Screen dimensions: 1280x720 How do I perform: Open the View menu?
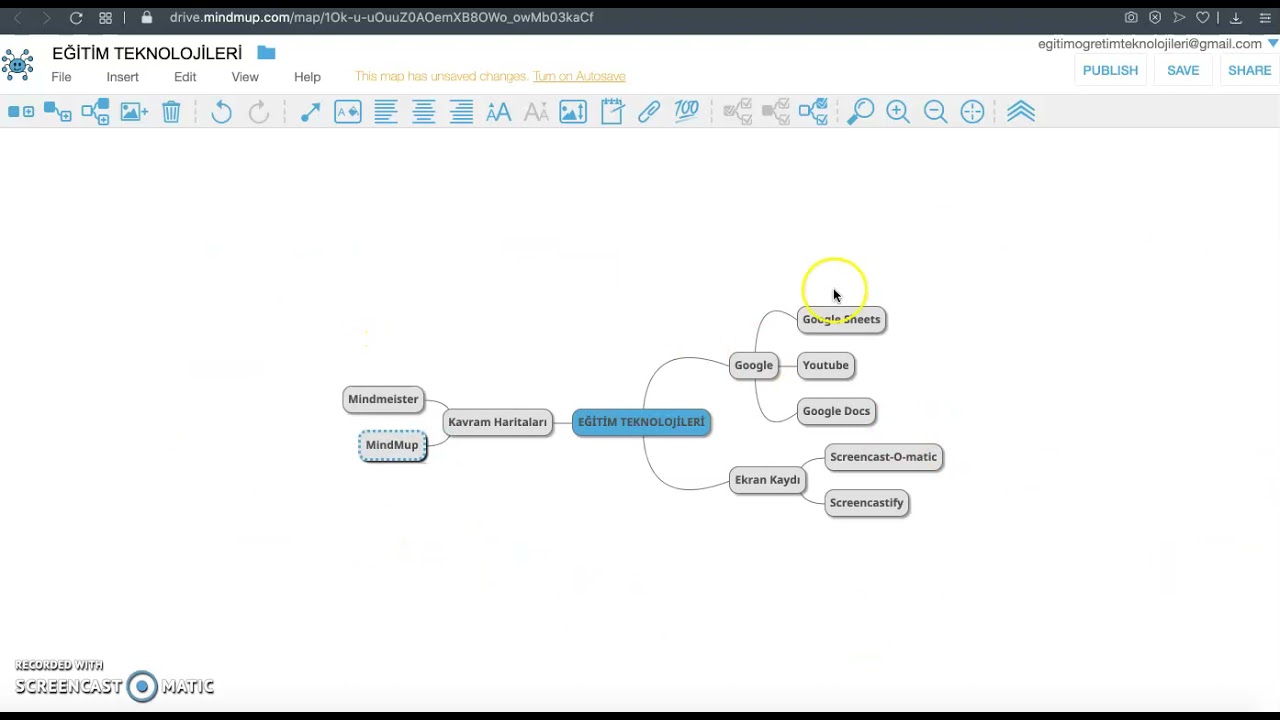pyautogui.click(x=245, y=77)
